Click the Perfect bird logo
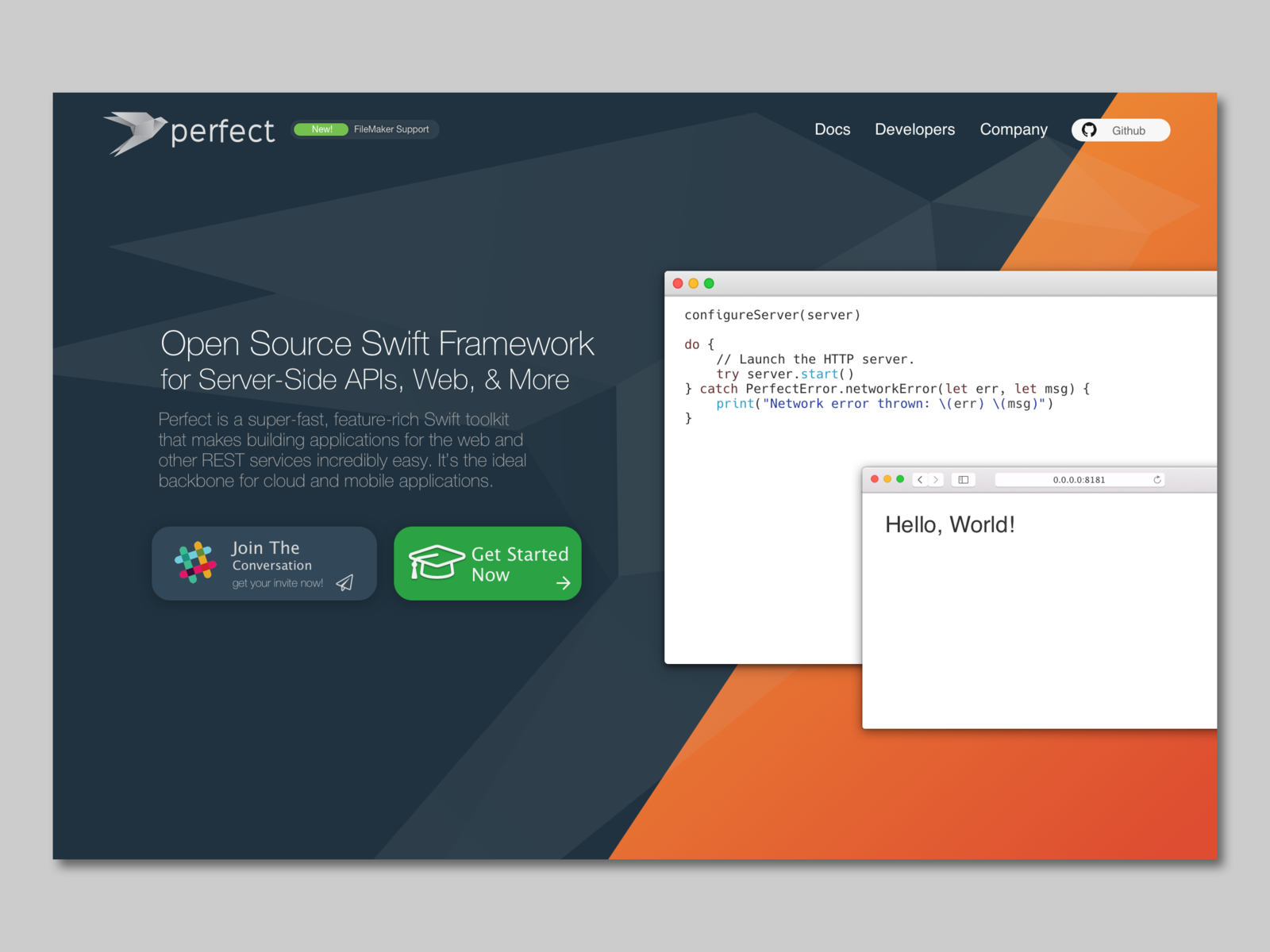The height and width of the screenshot is (952, 1270). 135,130
